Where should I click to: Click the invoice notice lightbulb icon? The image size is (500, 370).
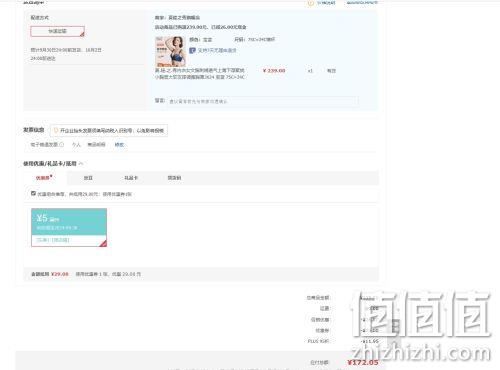(56, 130)
